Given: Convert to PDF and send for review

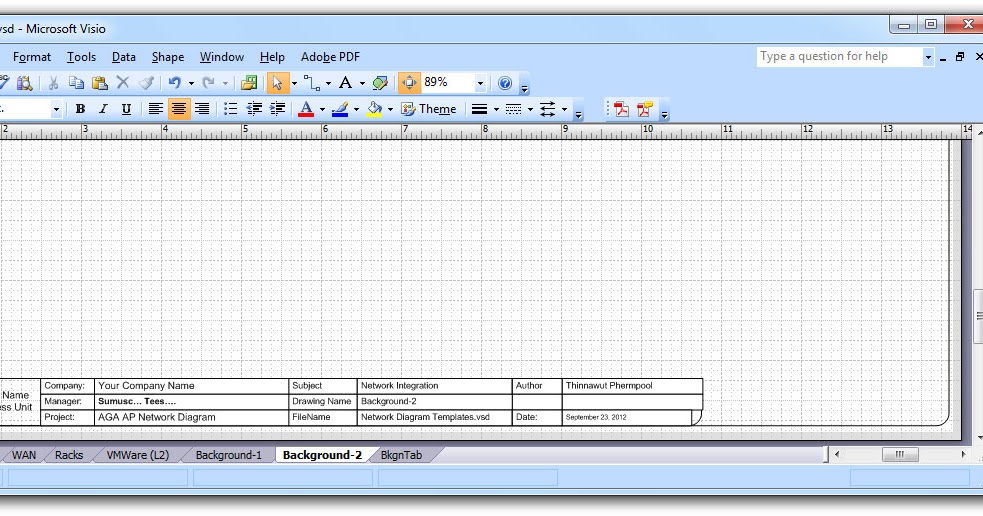Looking at the screenshot, I should click(x=644, y=109).
